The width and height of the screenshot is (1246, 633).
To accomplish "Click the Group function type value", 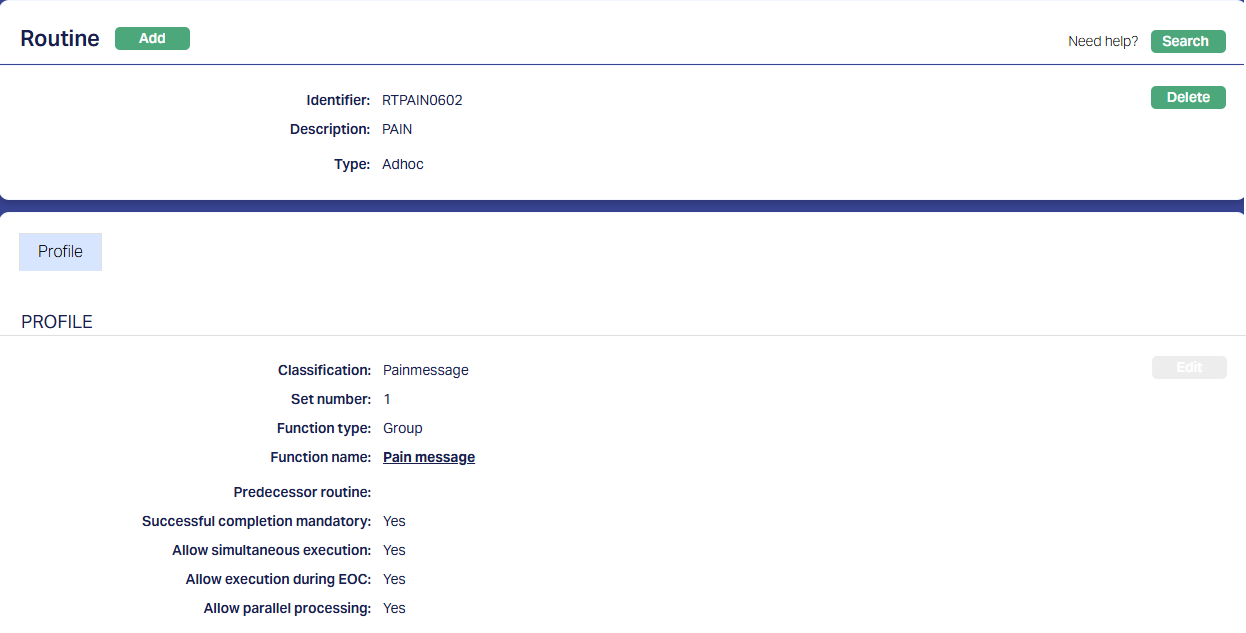I will tap(402, 428).
